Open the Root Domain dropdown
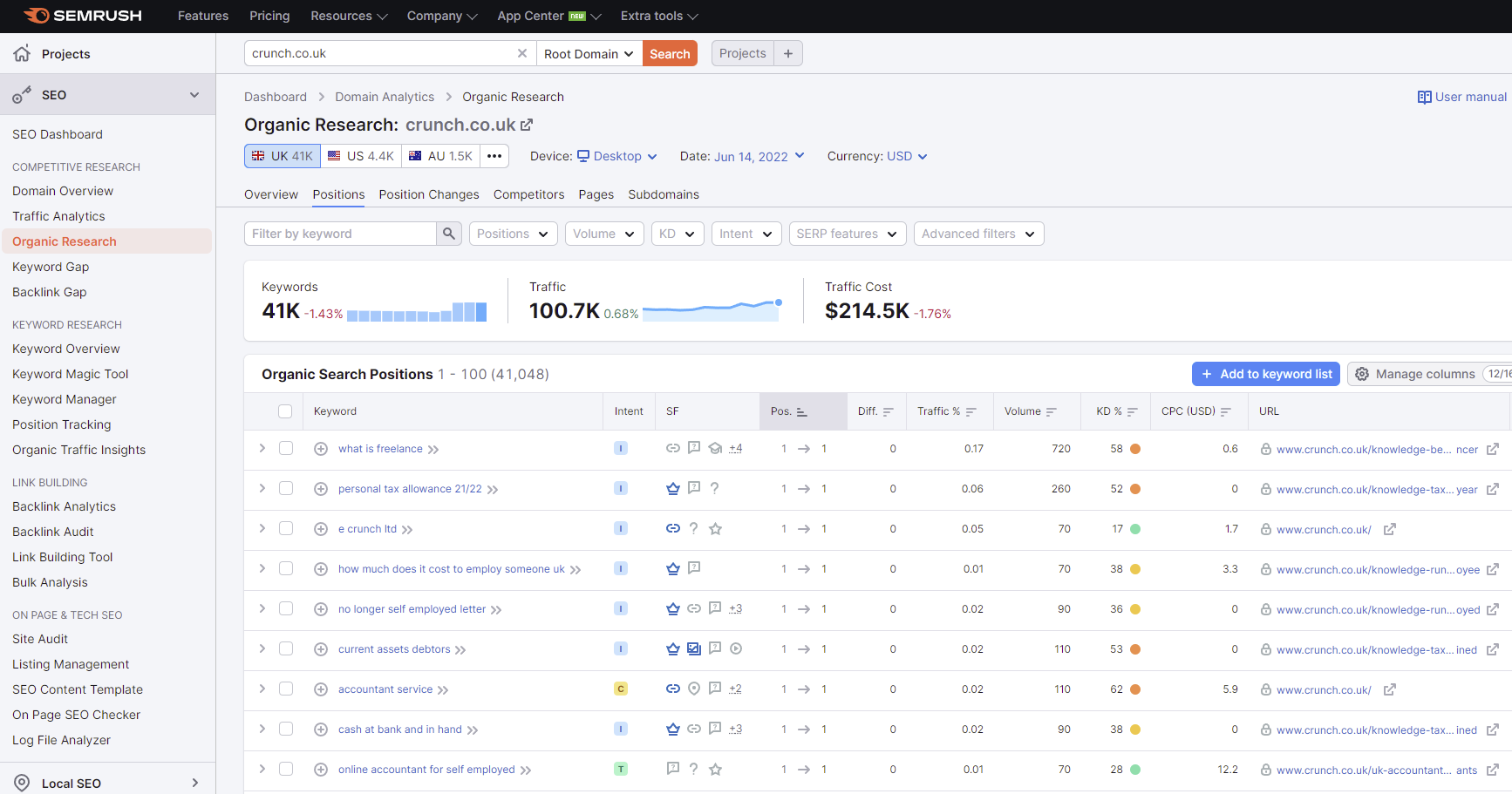 tap(589, 53)
